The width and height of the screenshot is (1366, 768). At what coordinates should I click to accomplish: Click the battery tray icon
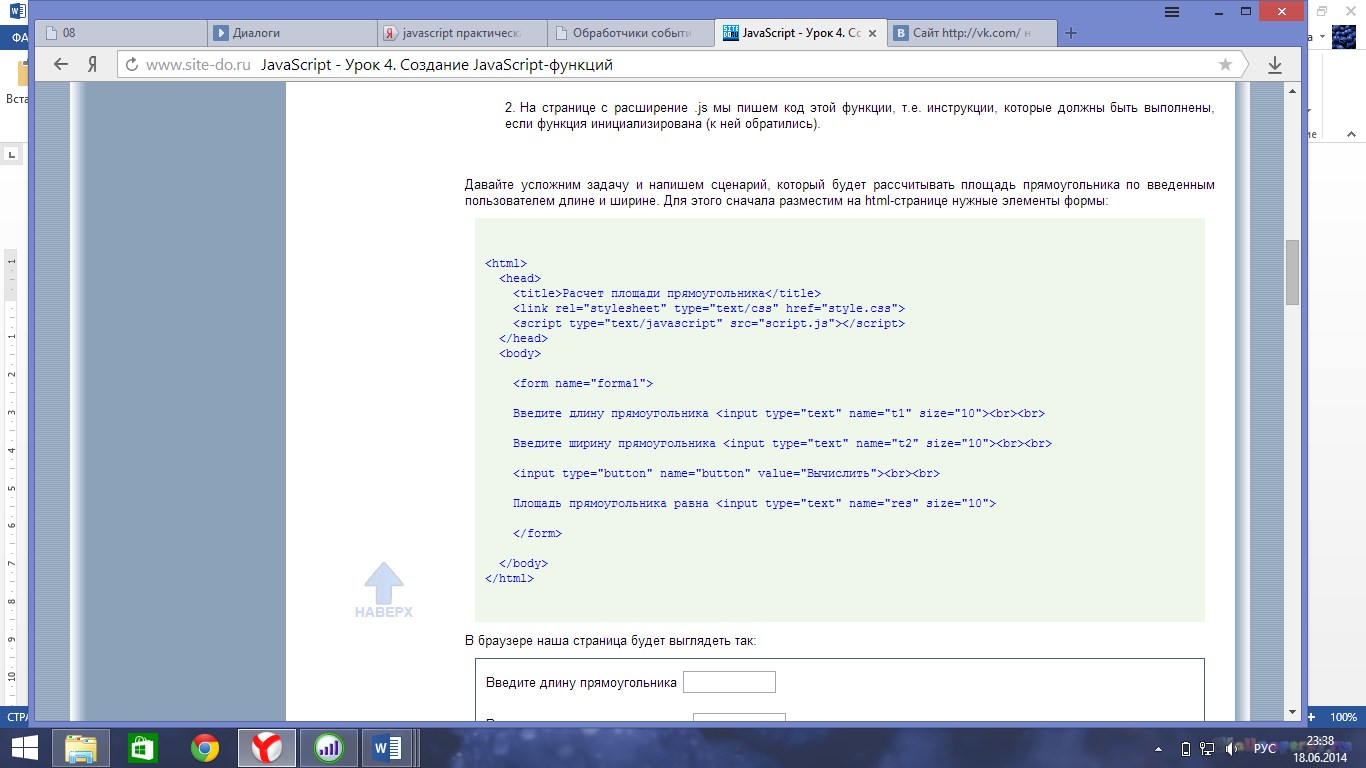coord(1186,748)
